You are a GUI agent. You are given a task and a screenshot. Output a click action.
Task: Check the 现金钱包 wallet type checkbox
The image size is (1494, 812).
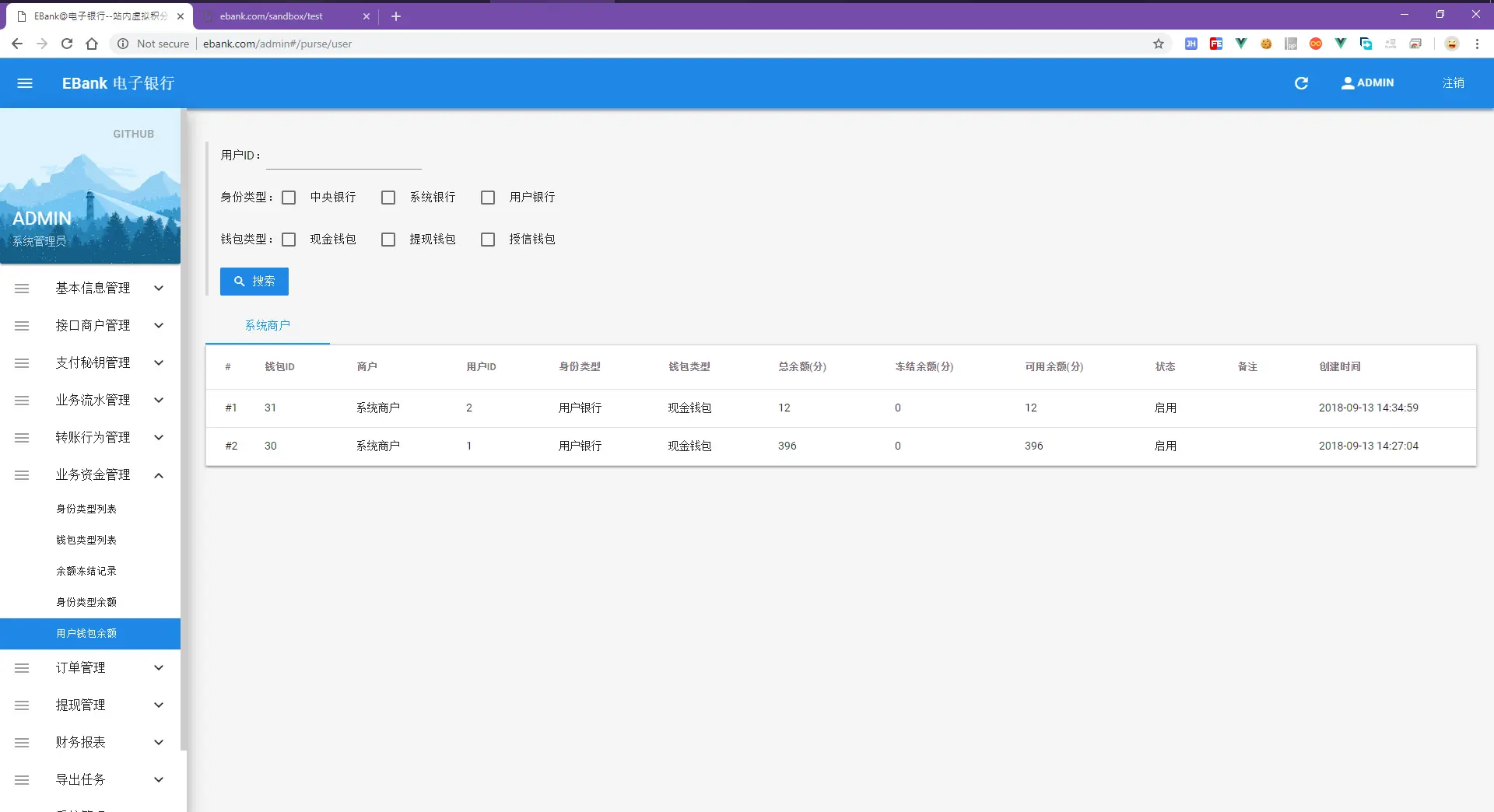pos(289,240)
